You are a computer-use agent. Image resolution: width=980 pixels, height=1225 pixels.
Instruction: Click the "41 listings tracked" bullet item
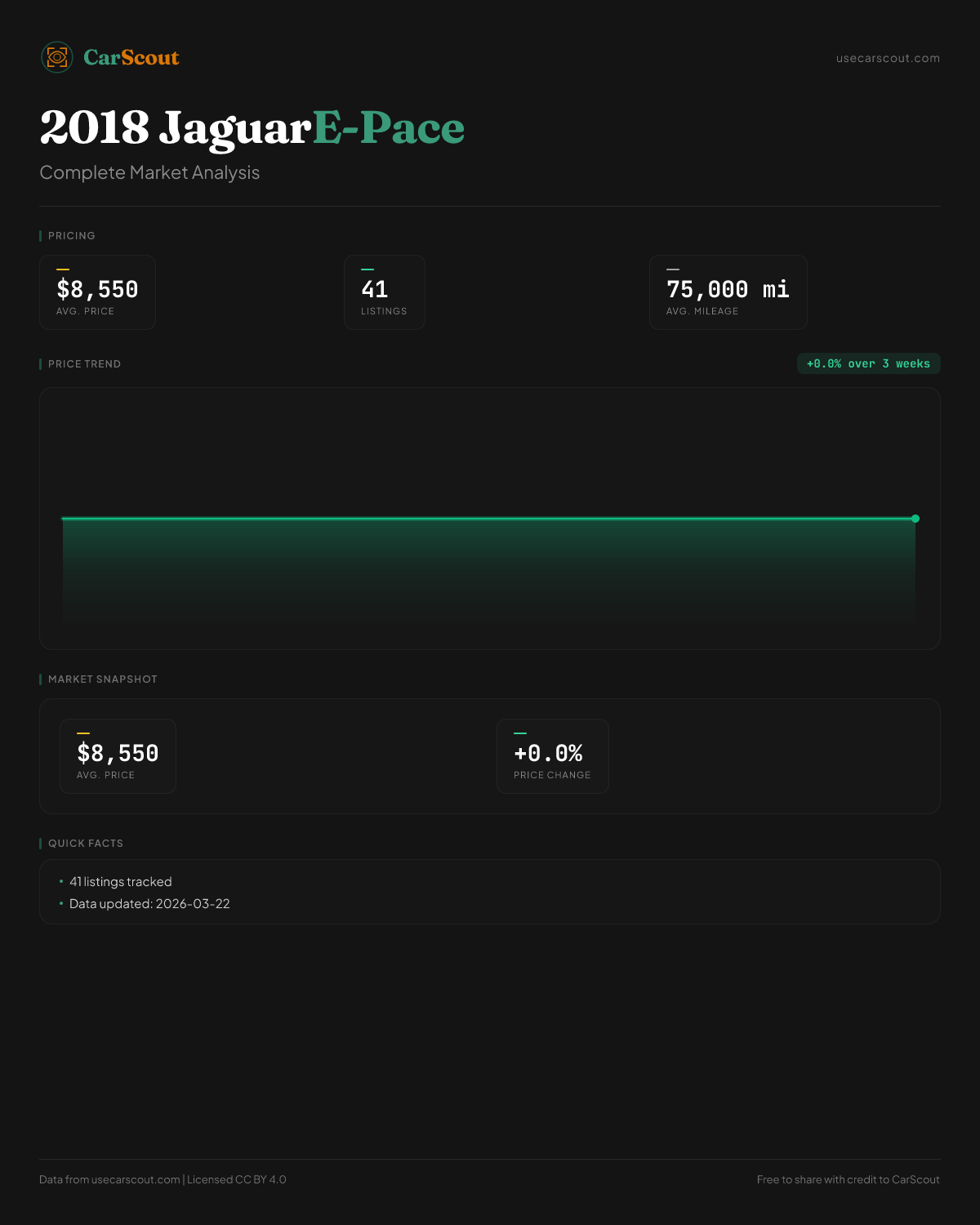(121, 882)
